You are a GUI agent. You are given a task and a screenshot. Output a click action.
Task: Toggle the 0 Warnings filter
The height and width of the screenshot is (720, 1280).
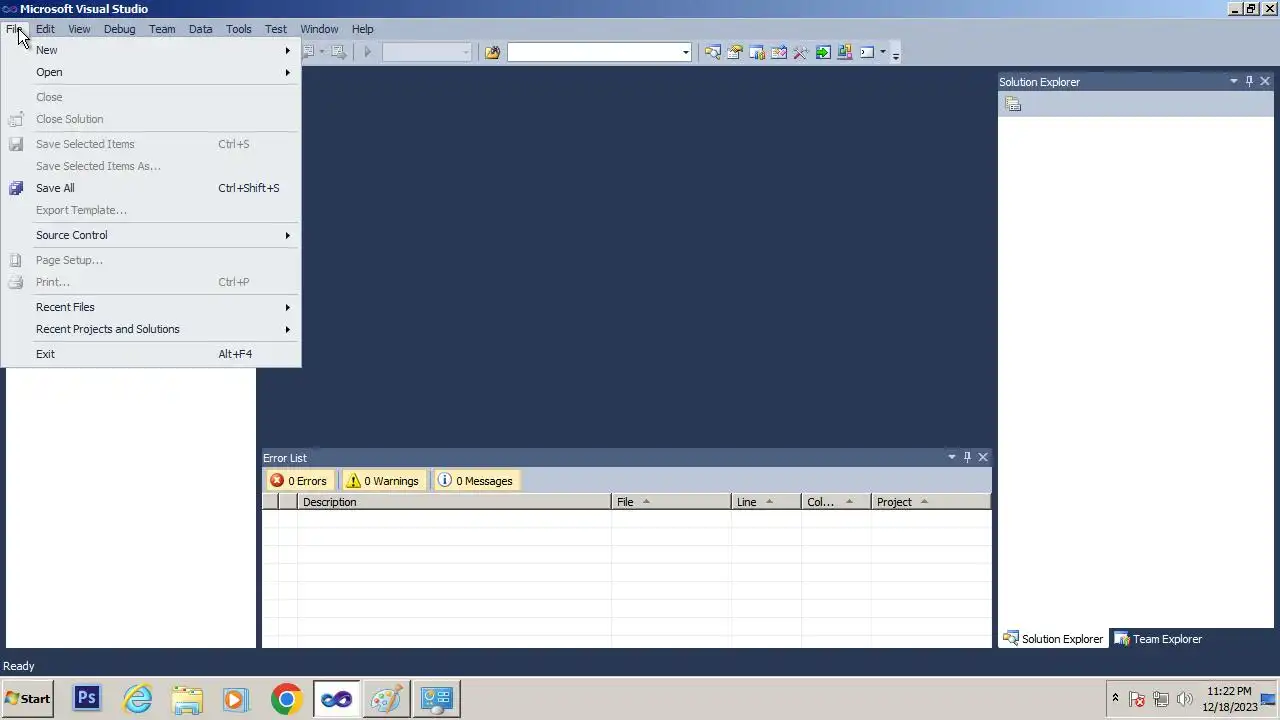tap(383, 481)
